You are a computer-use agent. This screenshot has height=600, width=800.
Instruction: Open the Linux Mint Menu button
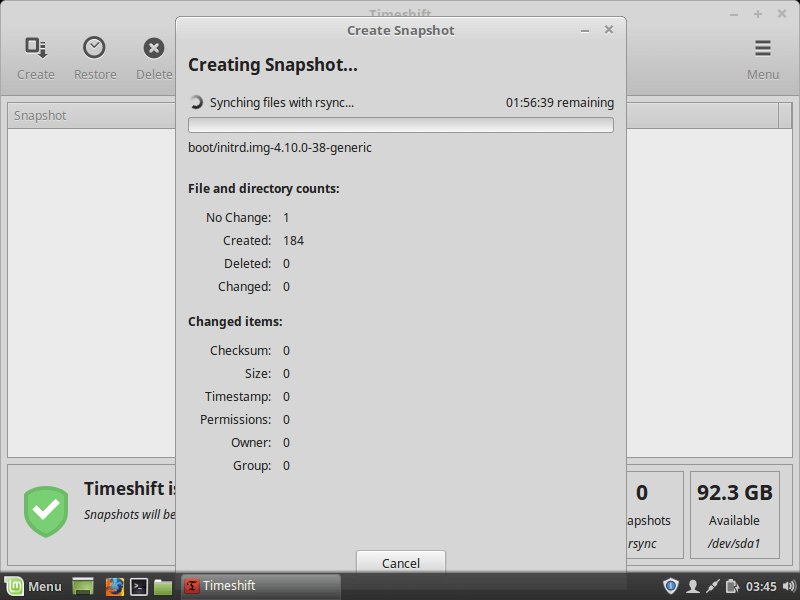coord(34,586)
